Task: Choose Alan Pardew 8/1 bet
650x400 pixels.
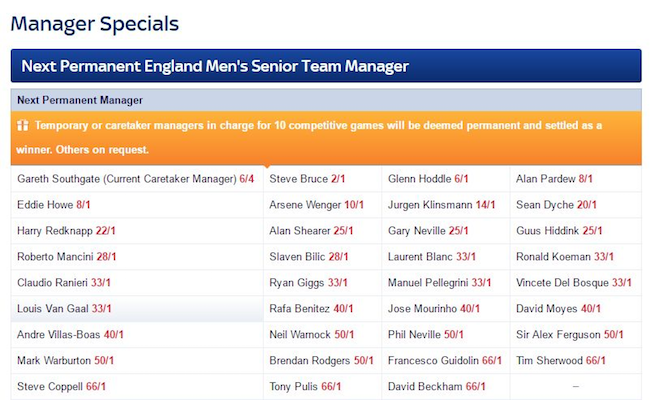Action: 576,179
